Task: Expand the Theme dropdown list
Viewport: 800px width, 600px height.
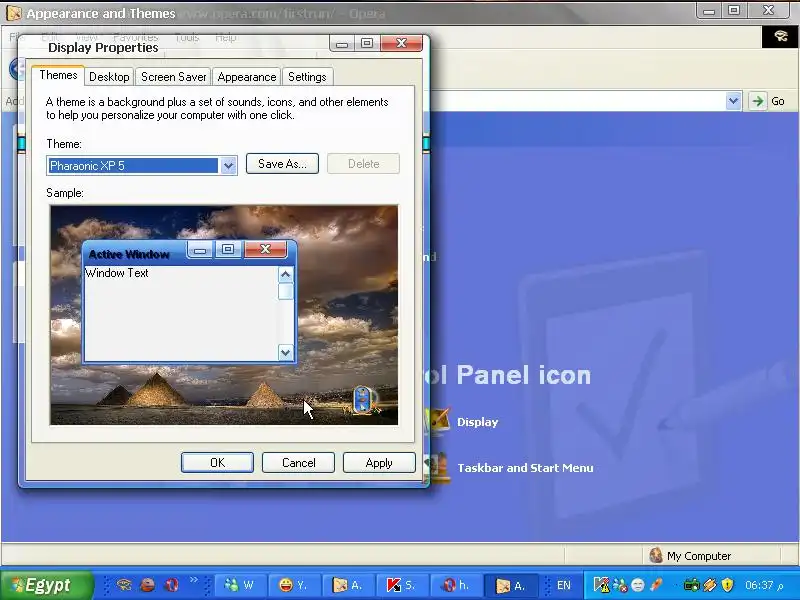Action: 229,165
